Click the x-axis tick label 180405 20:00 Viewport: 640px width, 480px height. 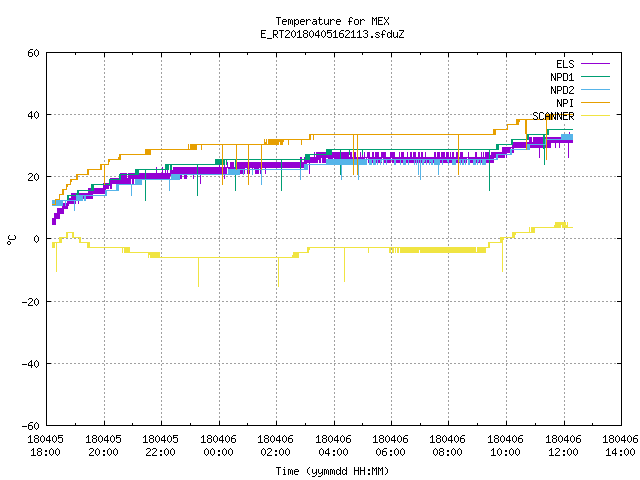click(103, 446)
